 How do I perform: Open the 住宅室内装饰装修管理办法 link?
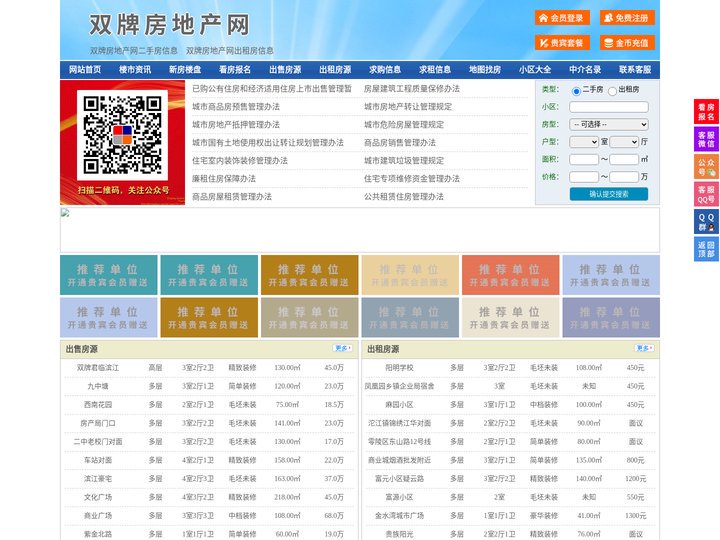(240, 161)
